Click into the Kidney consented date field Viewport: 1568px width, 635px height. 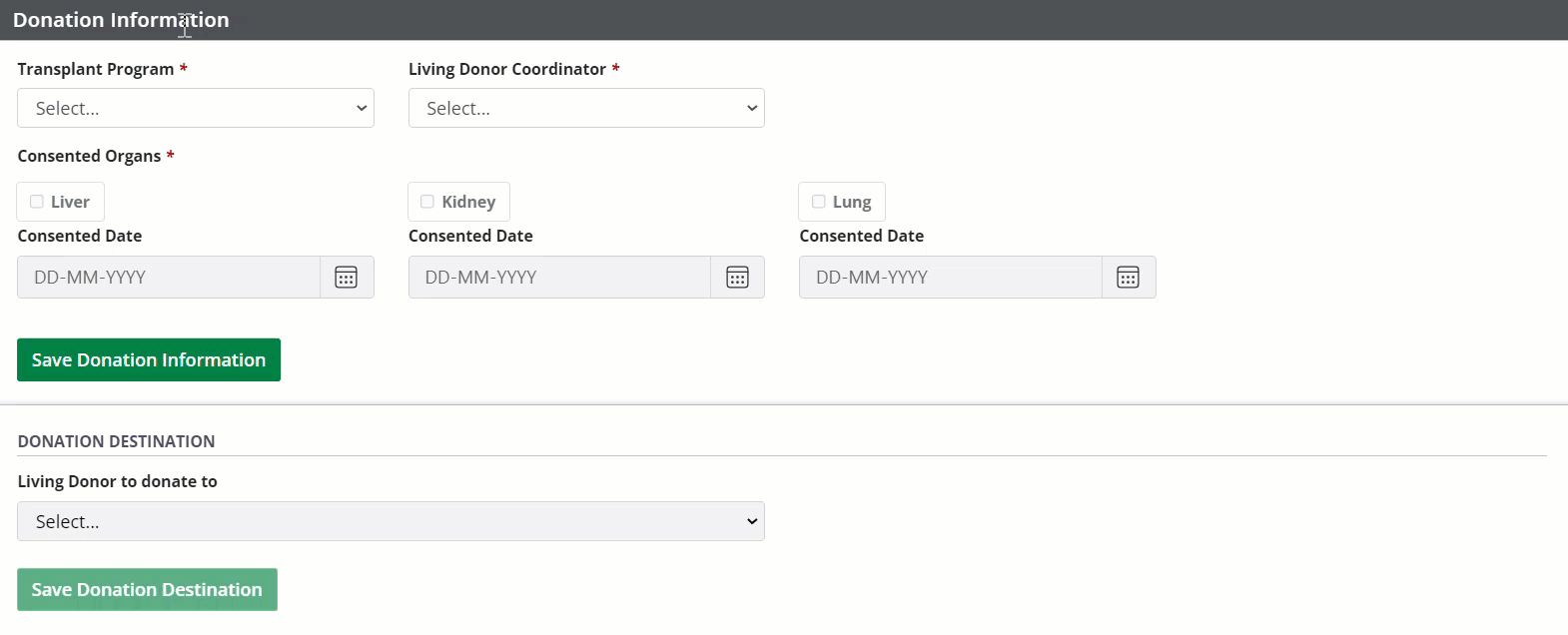coord(559,278)
